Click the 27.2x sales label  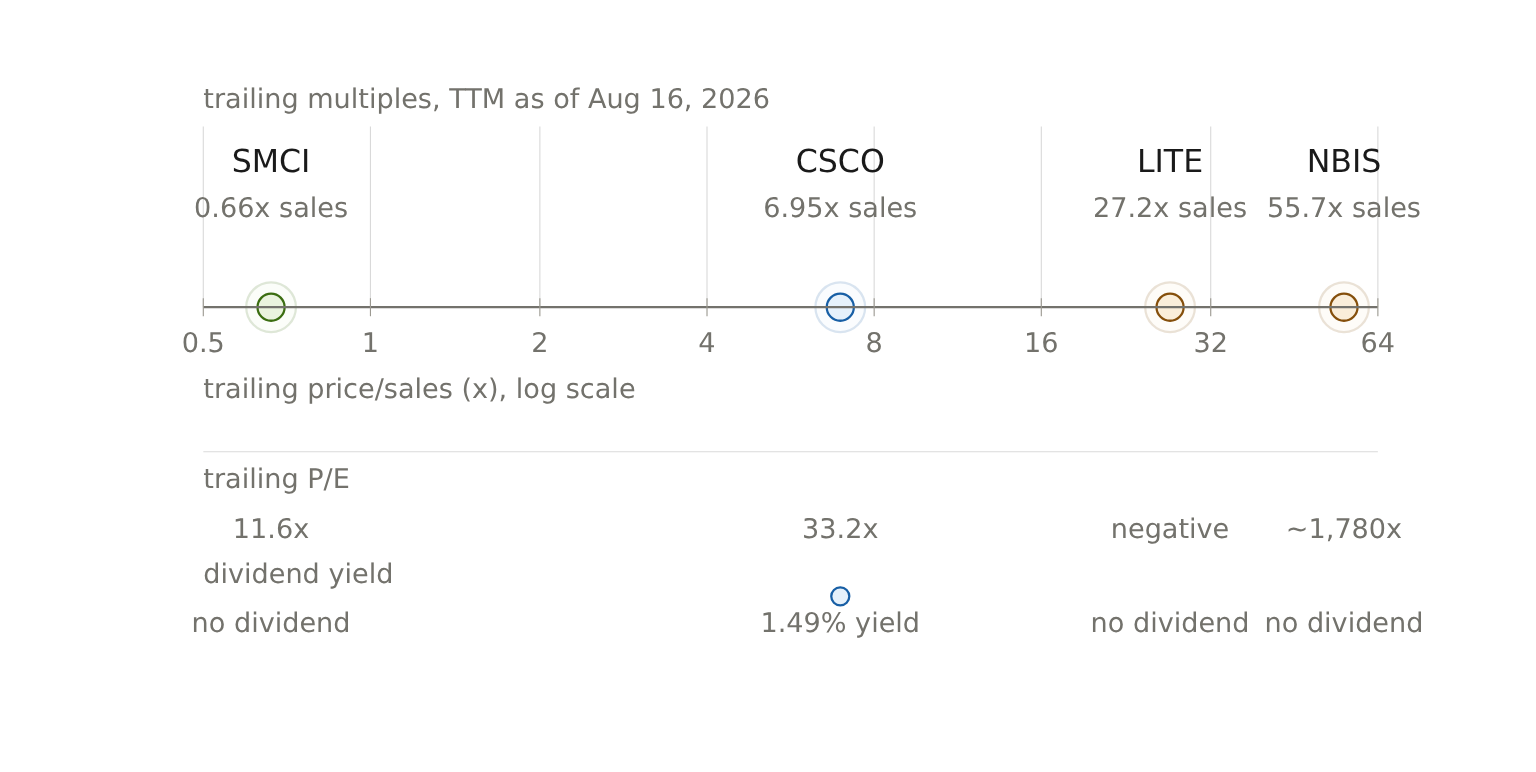(x=1170, y=209)
